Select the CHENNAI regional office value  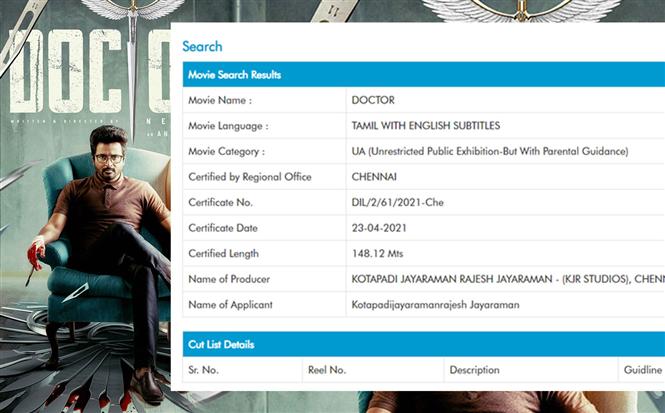(374, 177)
